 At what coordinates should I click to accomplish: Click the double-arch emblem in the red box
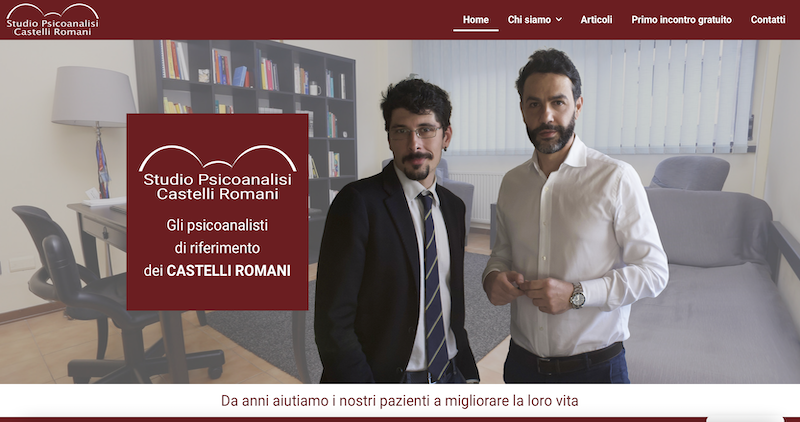pyautogui.click(x=217, y=158)
